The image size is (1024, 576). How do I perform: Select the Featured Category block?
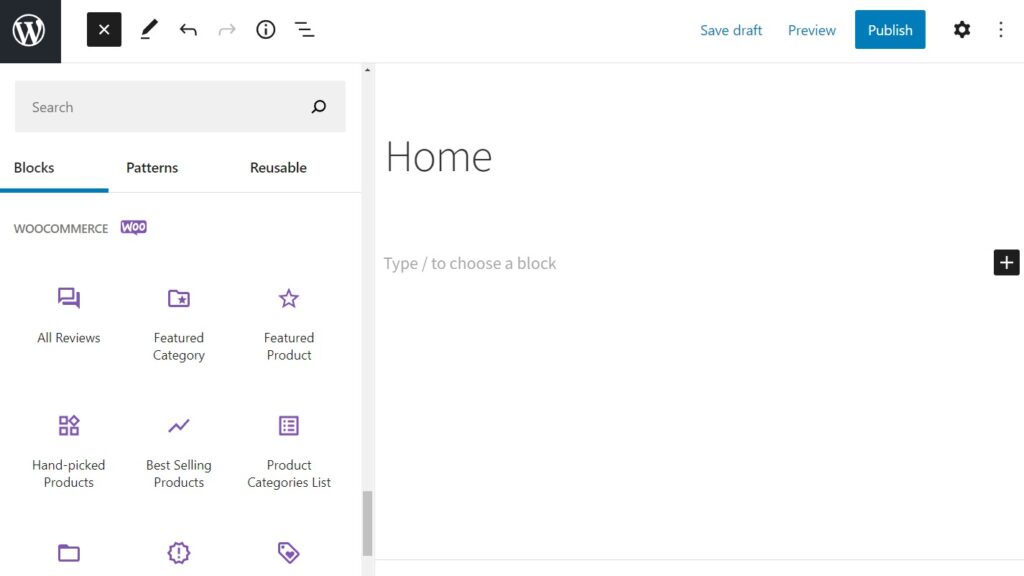(x=178, y=320)
